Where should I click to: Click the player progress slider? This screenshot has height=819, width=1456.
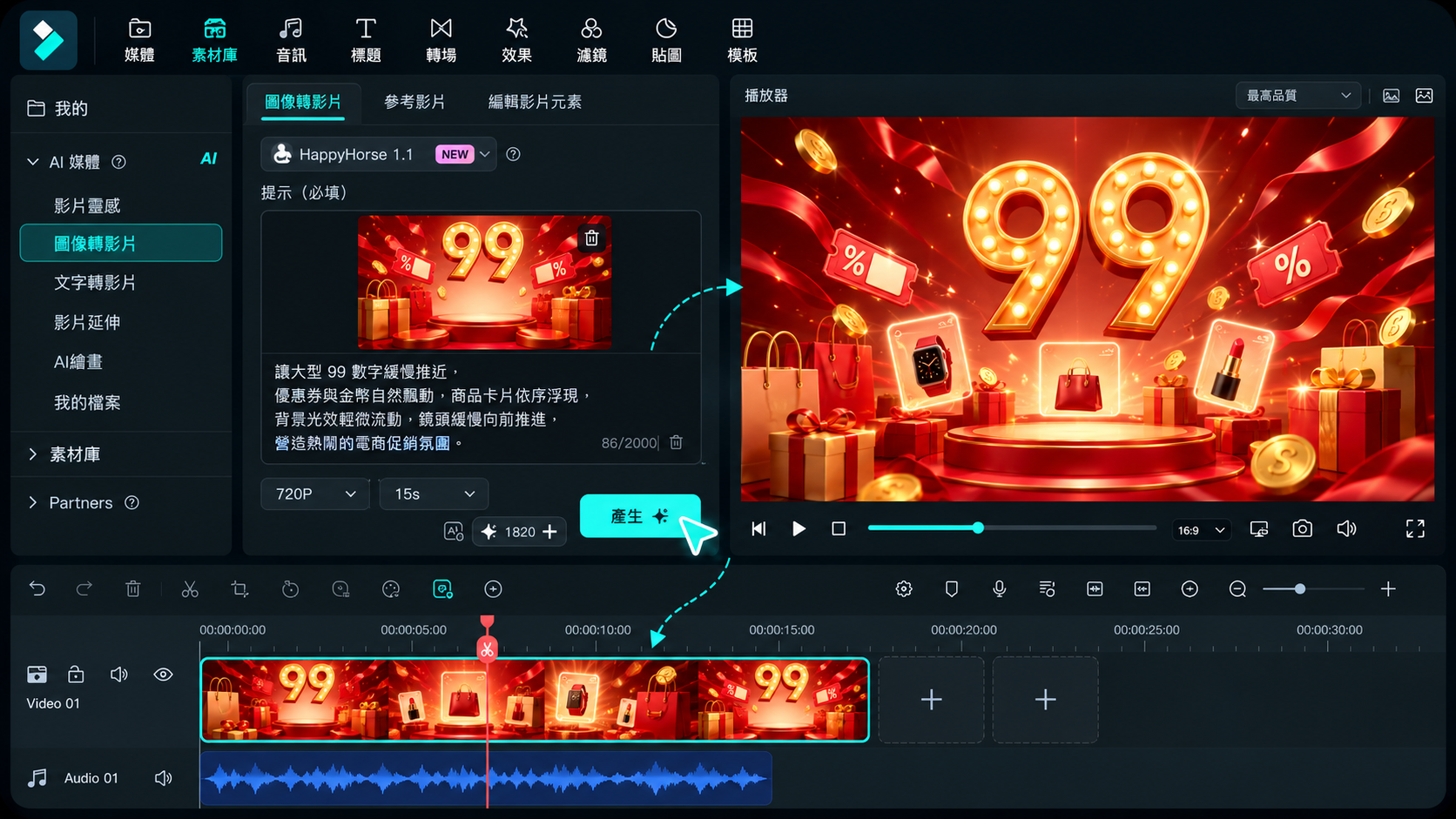pyautogui.click(x=1012, y=527)
